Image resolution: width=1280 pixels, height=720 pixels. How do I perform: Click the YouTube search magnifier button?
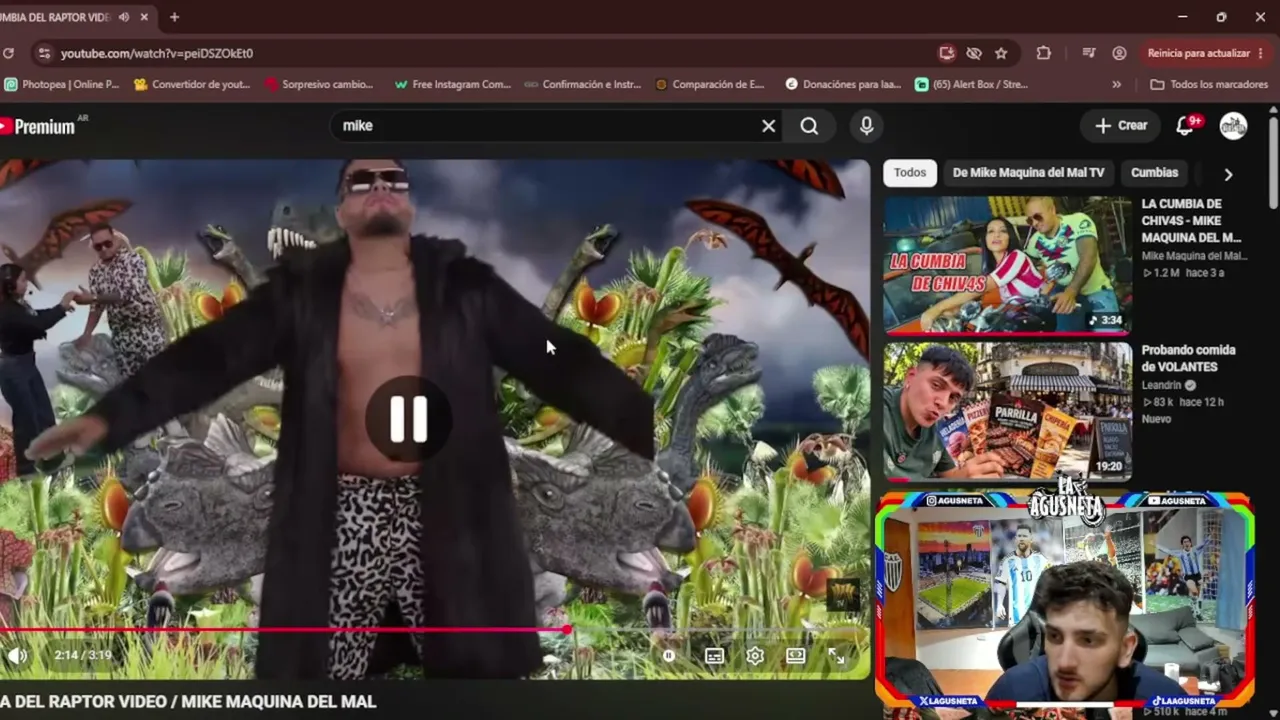point(809,126)
